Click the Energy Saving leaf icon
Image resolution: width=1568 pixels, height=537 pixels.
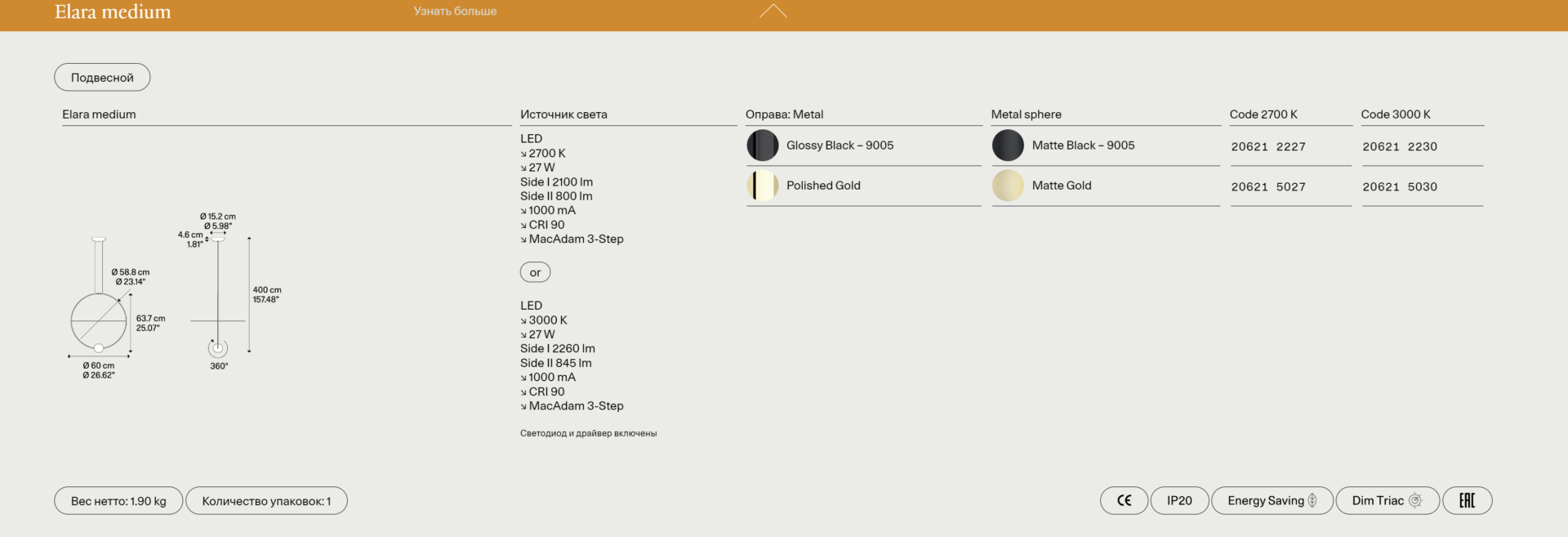click(1312, 501)
